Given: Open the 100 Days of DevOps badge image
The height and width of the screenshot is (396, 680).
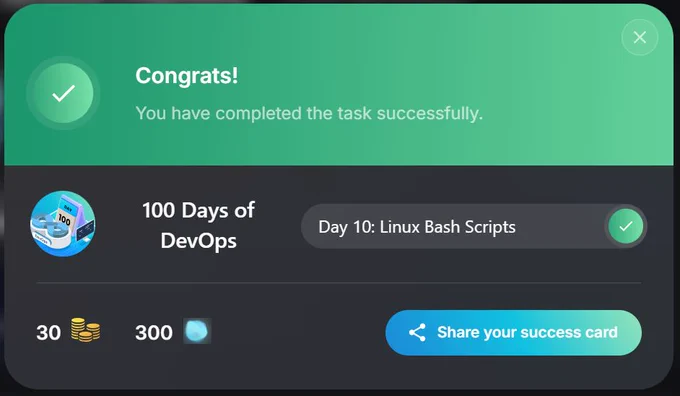Looking at the screenshot, I should pos(62,224).
